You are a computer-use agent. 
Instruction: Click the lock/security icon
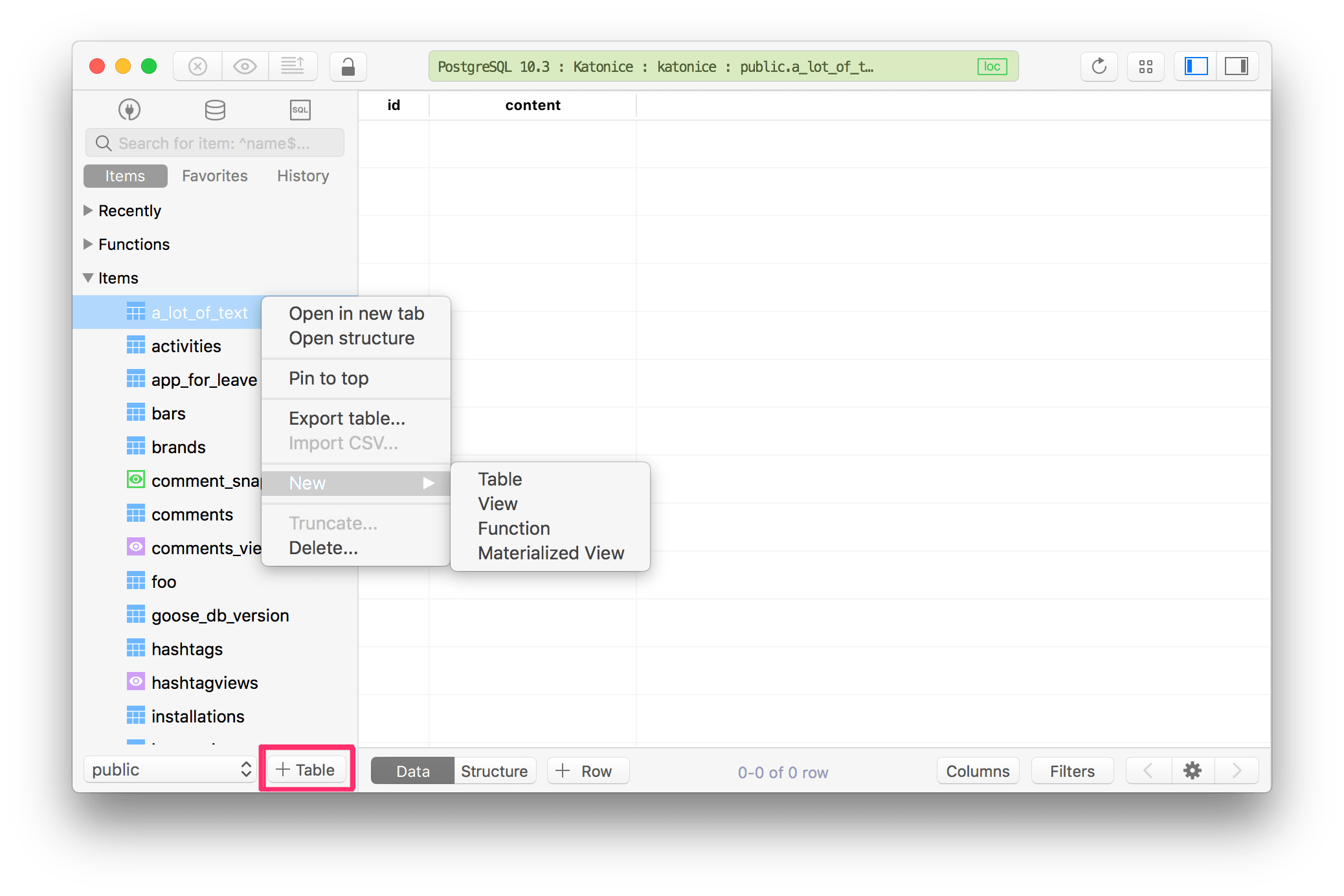tap(348, 66)
